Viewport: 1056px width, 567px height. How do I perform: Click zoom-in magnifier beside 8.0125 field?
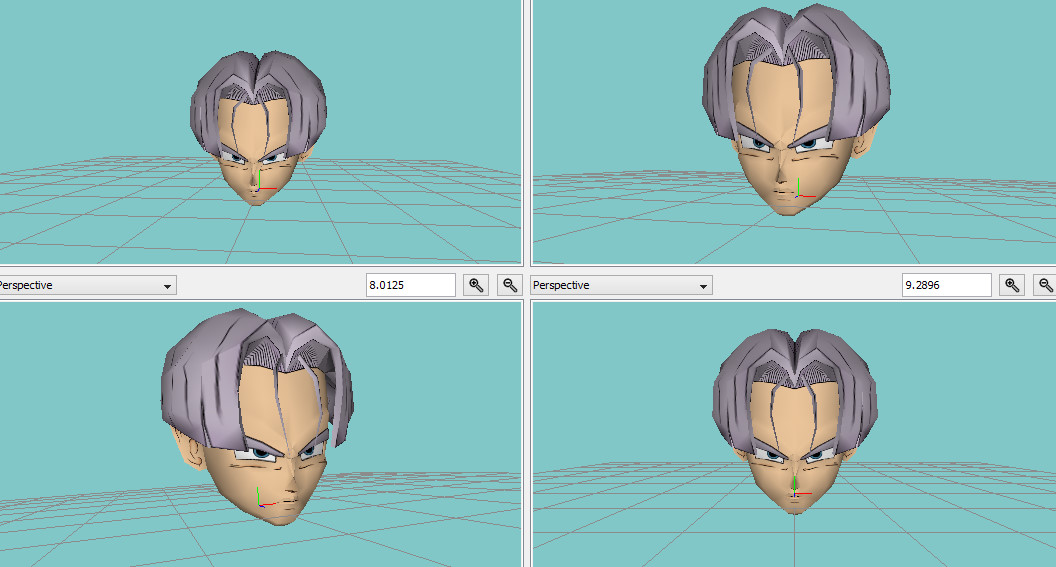(x=476, y=285)
